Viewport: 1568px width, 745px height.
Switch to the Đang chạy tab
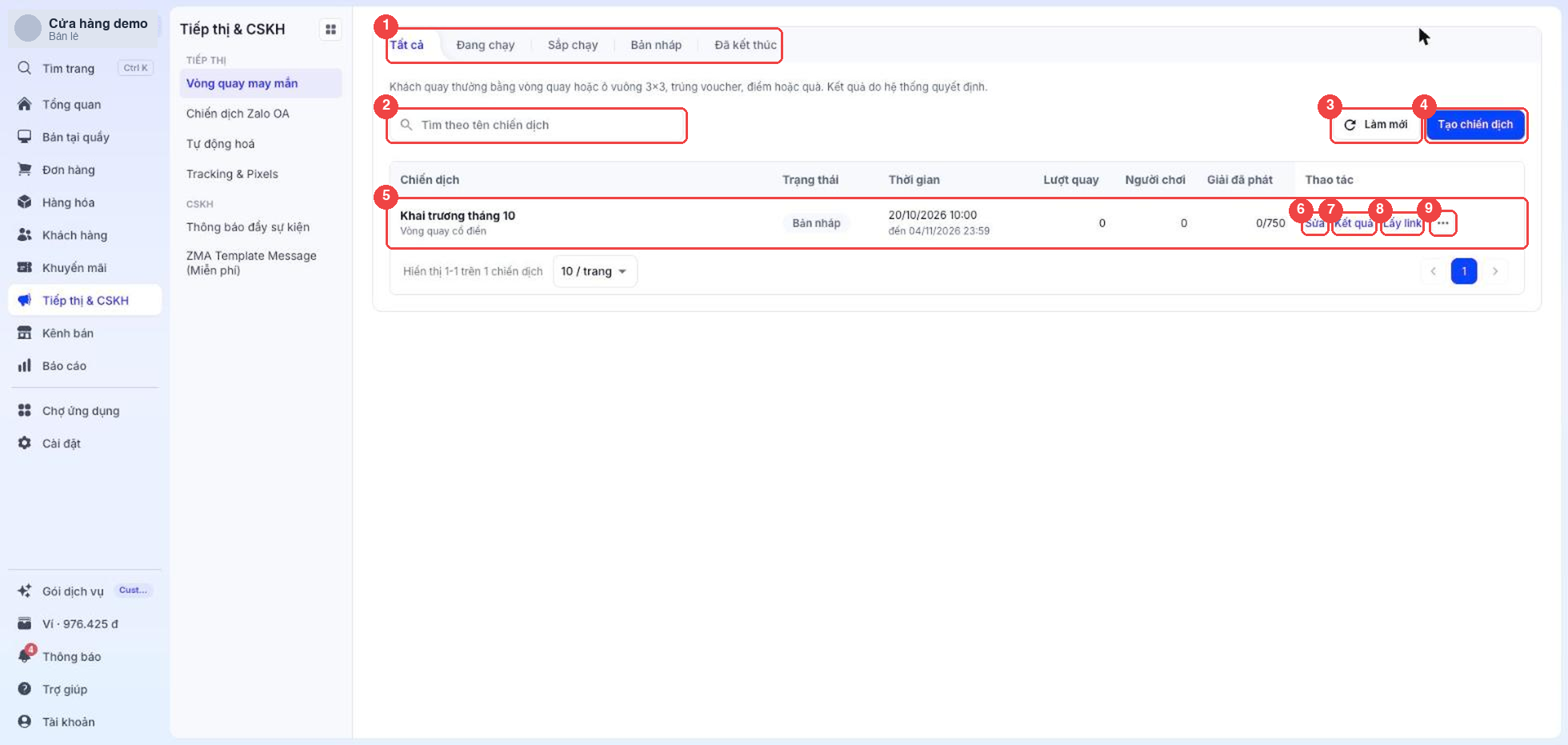coord(486,45)
